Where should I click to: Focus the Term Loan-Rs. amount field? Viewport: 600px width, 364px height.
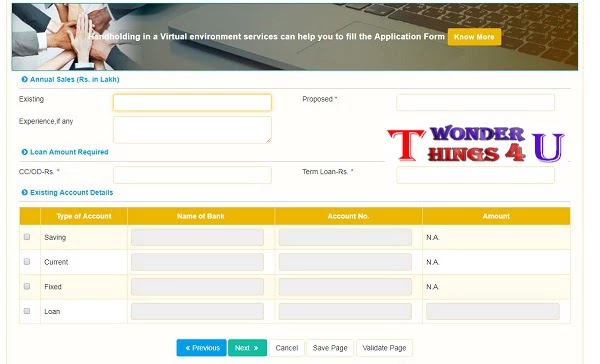[475, 175]
